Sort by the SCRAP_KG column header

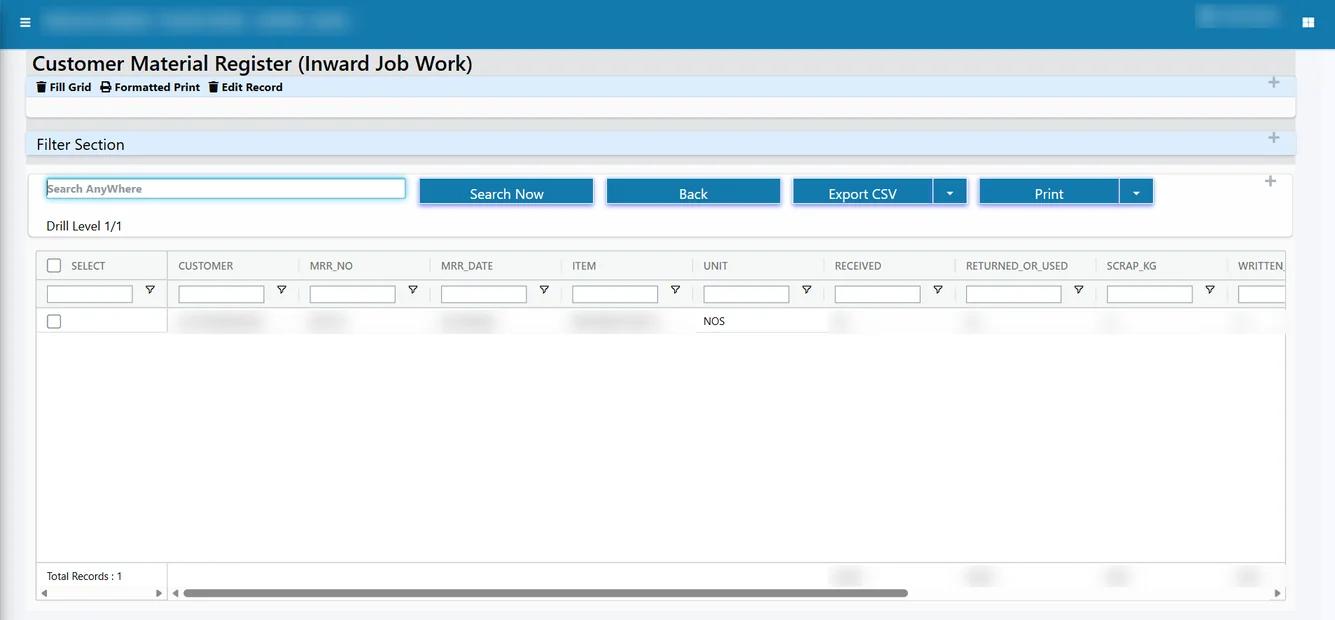click(x=1132, y=266)
